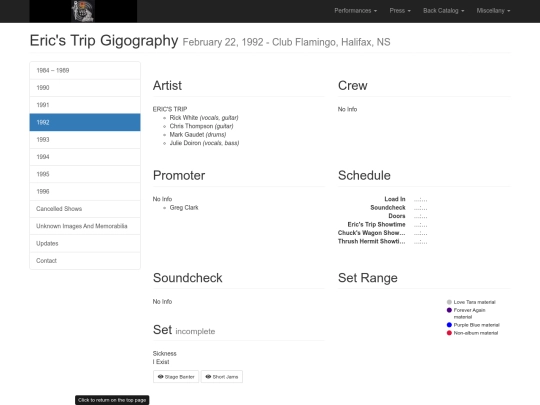This screenshot has height=405, width=540.
Task: Expand the Press dropdown menu
Action: click(x=400, y=11)
